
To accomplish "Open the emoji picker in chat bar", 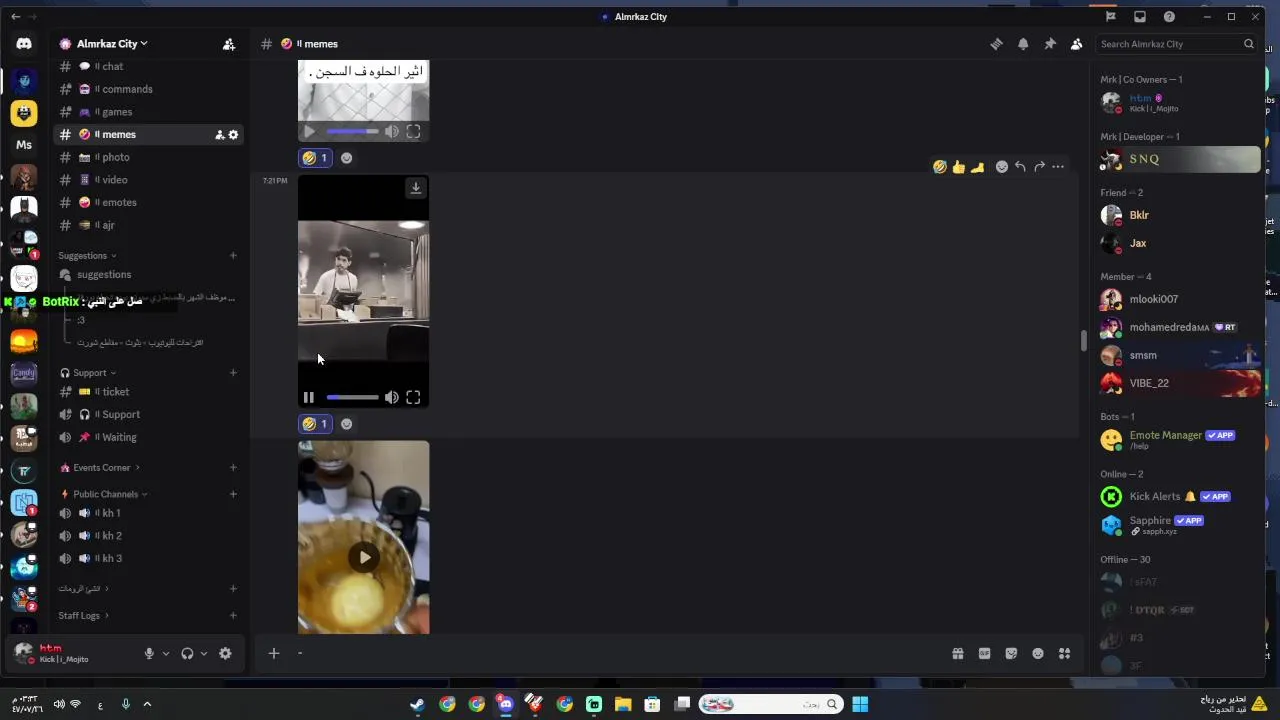I will (1038, 654).
